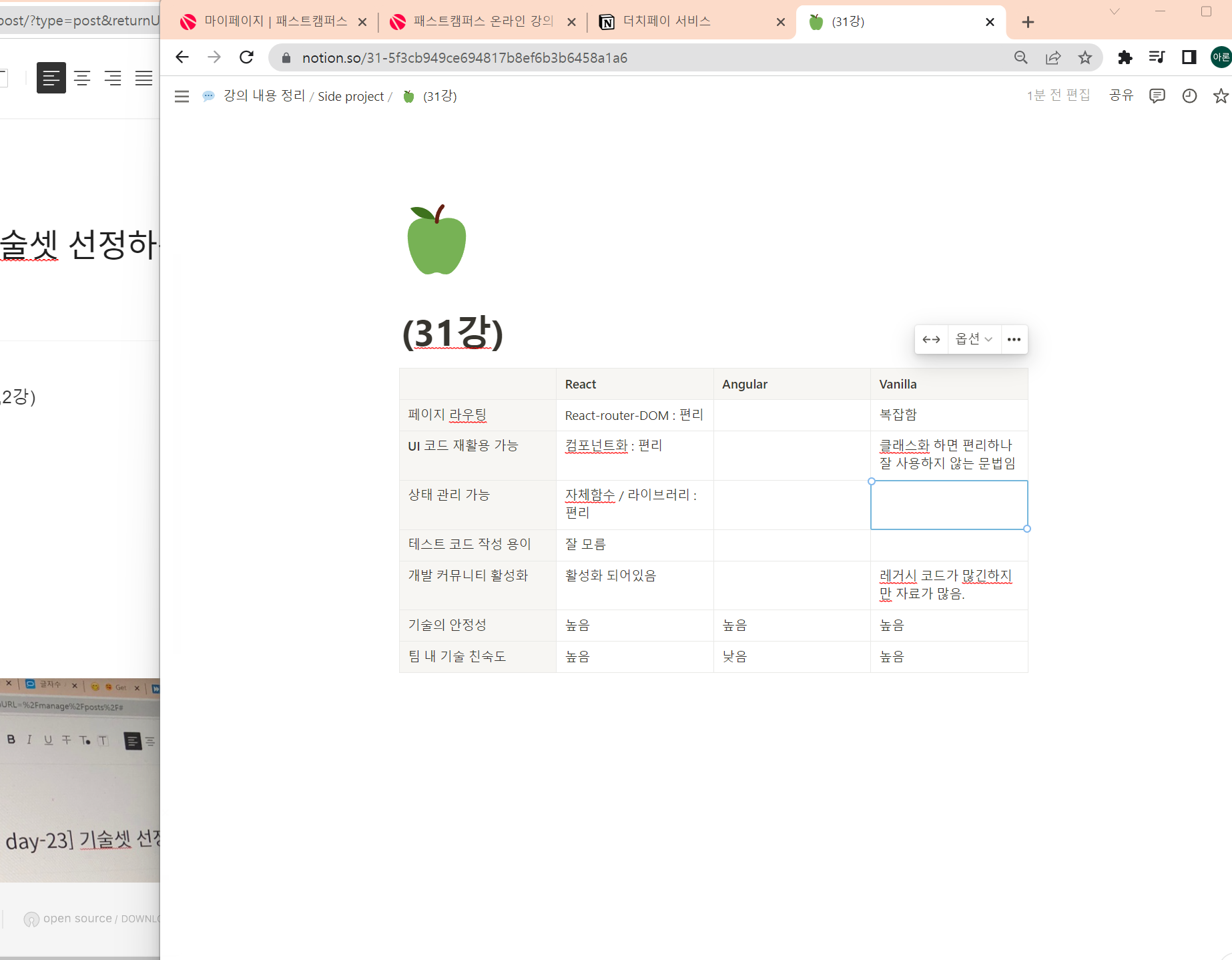
Task: Justify text in background editor window
Action: 143,78
